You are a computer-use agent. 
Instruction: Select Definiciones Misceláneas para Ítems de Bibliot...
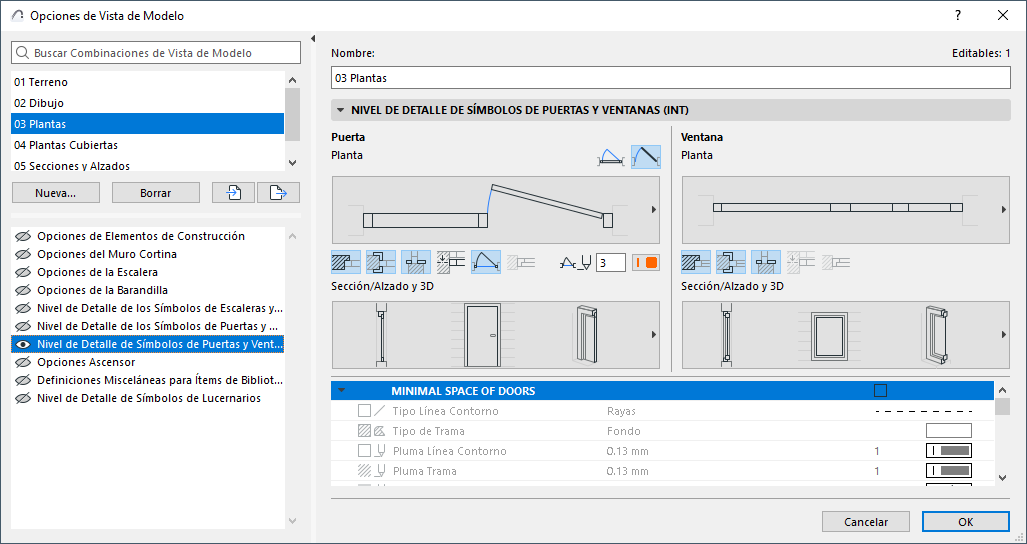[x=147, y=380]
